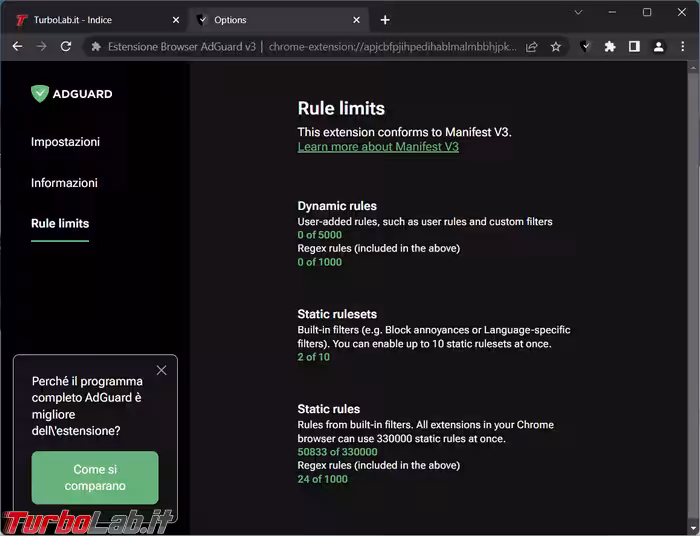Toggle the browser side panel
The width and height of the screenshot is (700, 536).
point(634,46)
